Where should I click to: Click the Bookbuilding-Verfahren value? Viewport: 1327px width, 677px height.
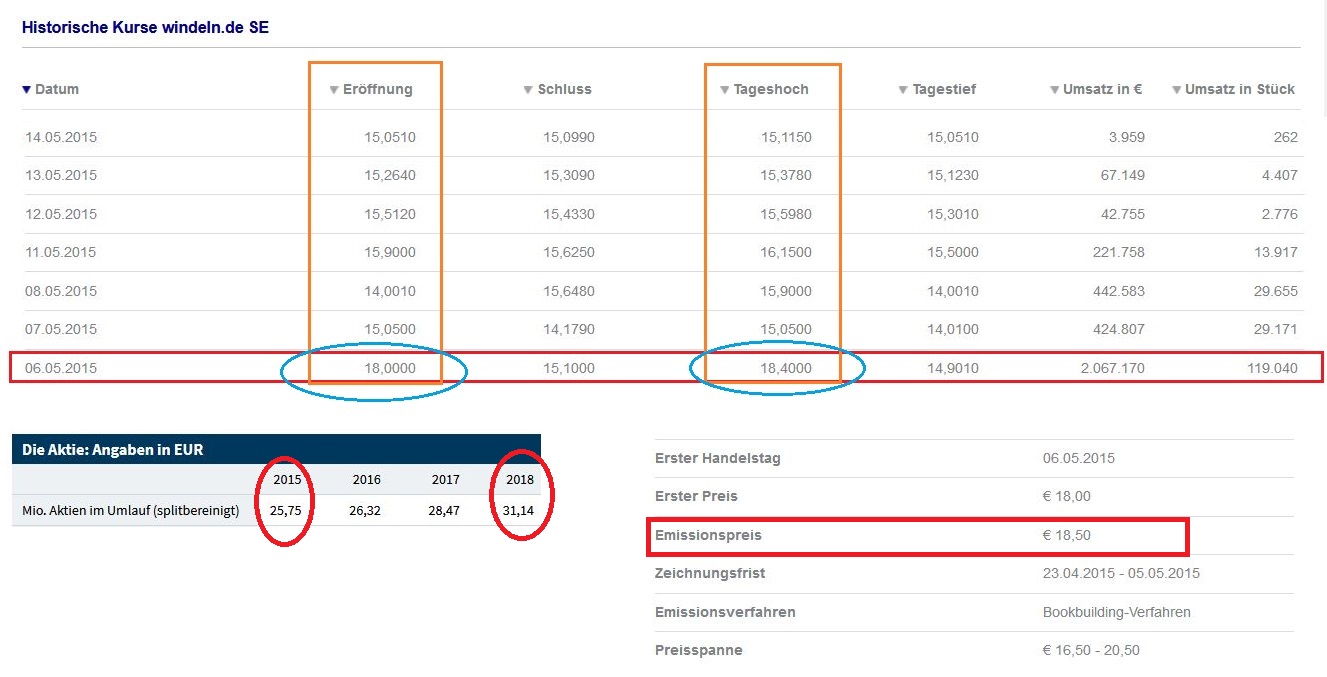[x=1116, y=612]
